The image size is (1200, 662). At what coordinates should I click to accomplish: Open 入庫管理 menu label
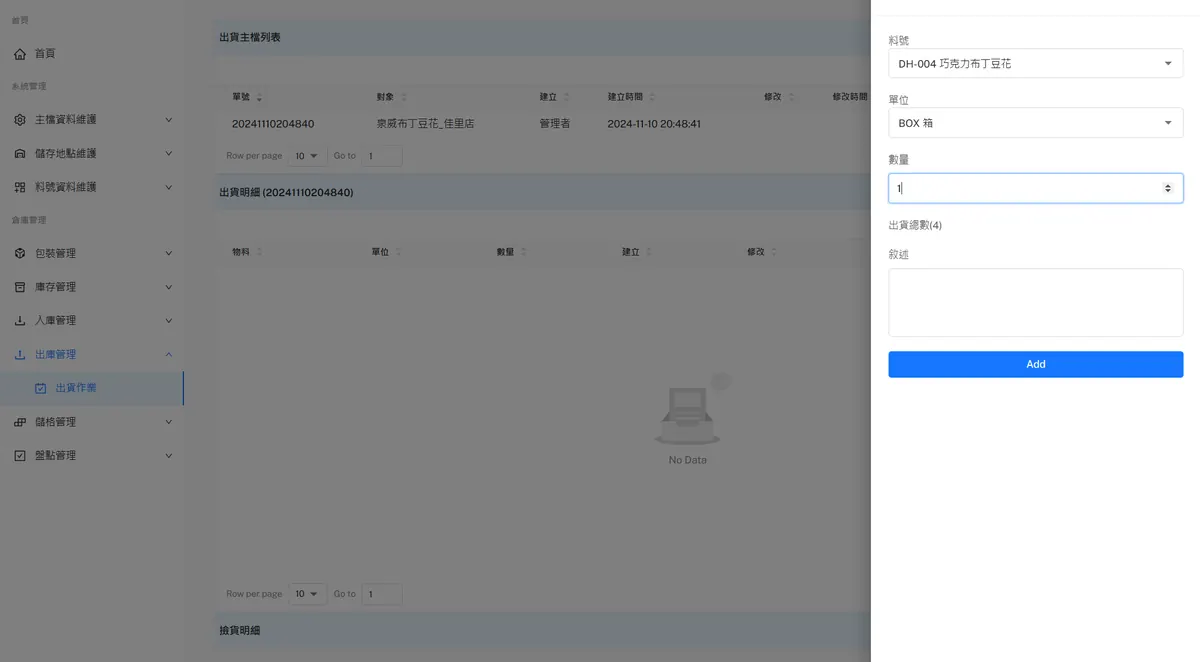(56, 321)
